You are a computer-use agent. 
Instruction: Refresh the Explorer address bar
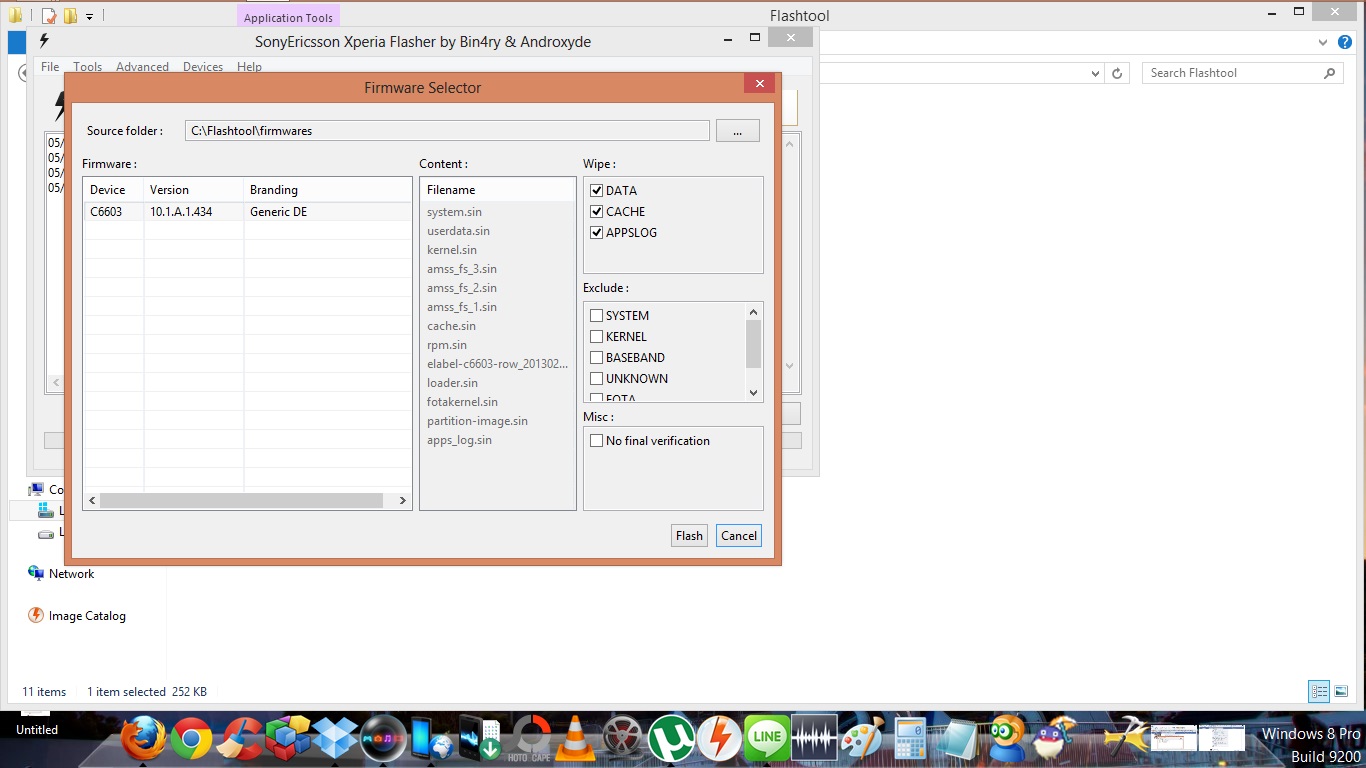(x=1118, y=73)
